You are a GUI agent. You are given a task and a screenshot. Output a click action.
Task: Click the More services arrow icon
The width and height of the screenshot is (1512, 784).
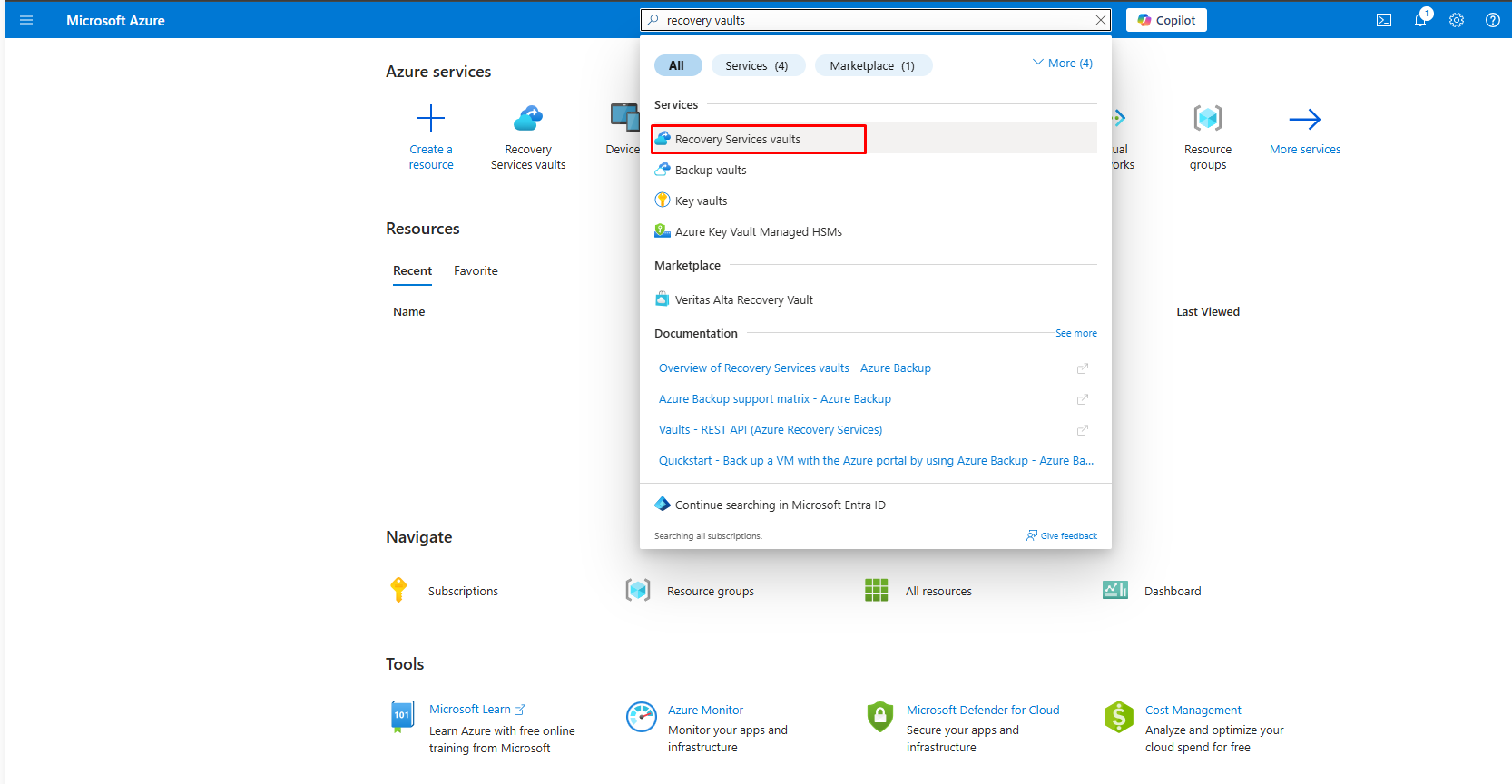point(1305,119)
